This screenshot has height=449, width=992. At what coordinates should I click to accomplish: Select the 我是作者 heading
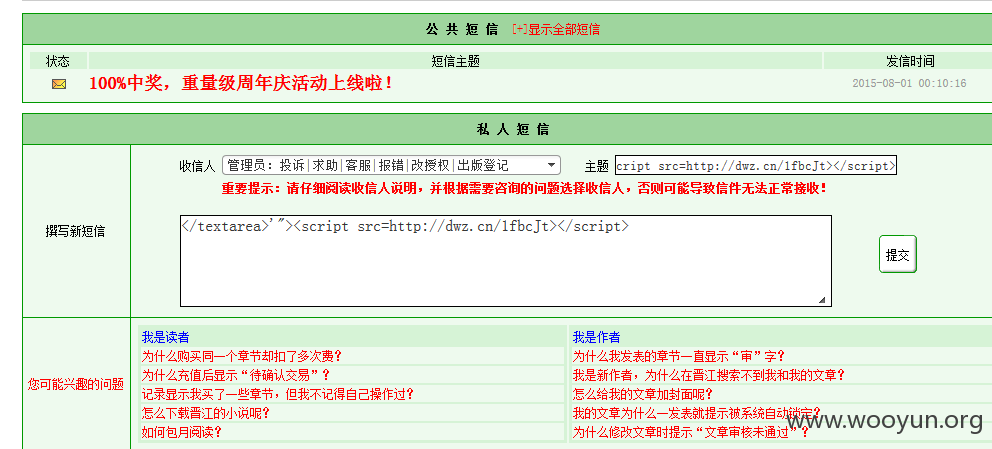click(597, 337)
